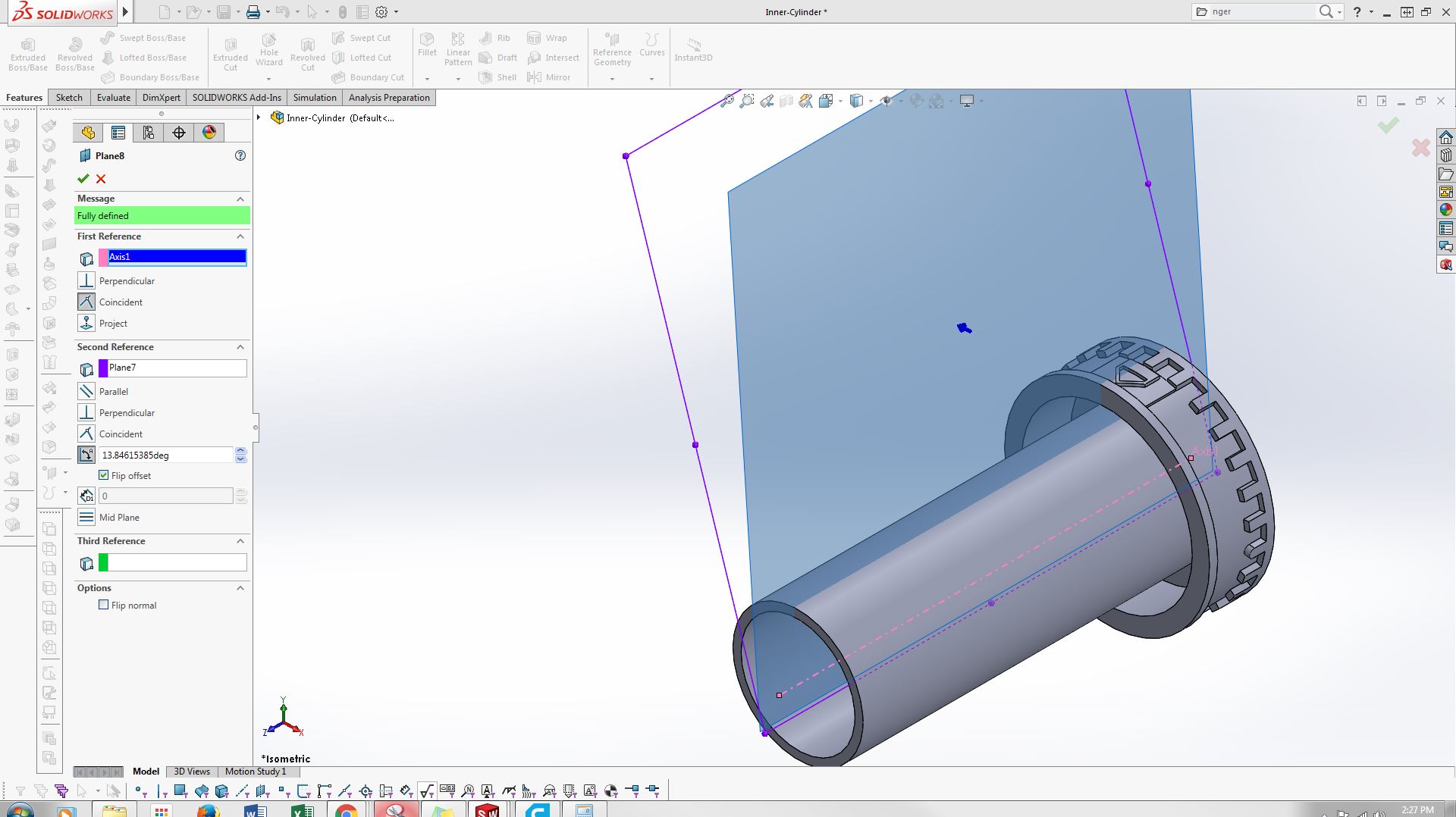Switch to the Simulation tab
The height and width of the screenshot is (817, 1456).
pyautogui.click(x=315, y=98)
